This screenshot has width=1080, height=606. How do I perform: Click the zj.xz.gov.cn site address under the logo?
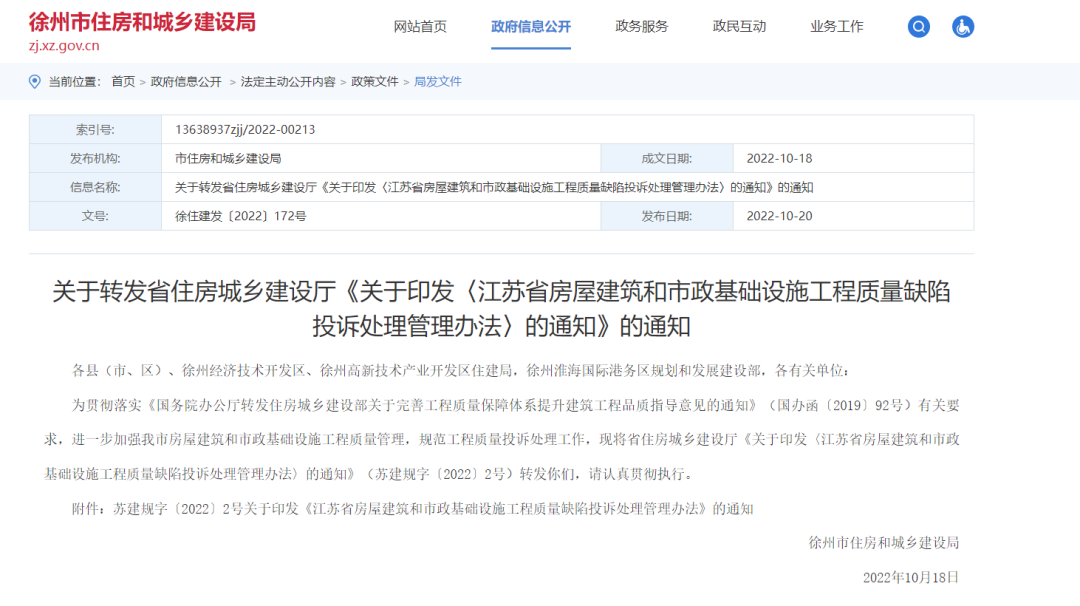click(64, 46)
